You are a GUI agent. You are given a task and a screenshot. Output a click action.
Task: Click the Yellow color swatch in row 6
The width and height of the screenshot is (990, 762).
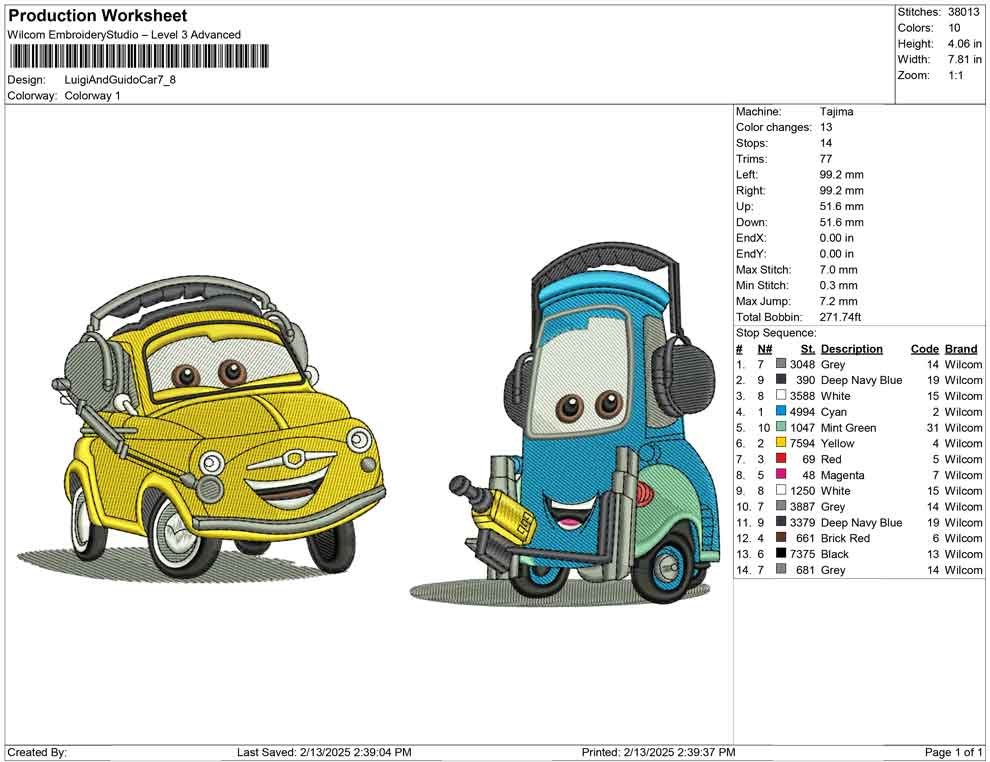[x=781, y=443]
